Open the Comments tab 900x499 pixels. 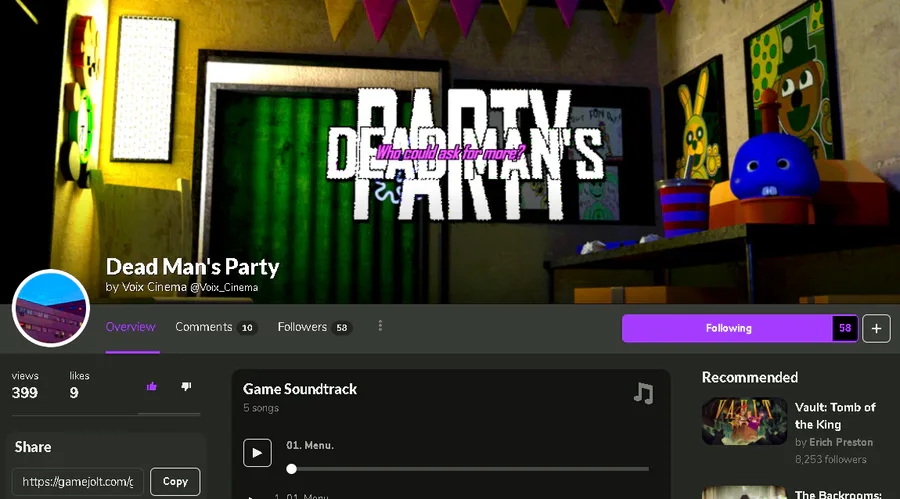click(216, 327)
